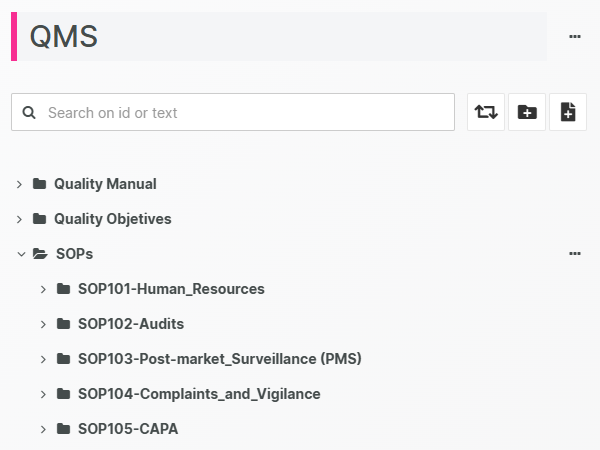The width and height of the screenshot is (600, 450).
Task: Select SOP103-Post-market_Surveillance (PMS) item
Action: (219, 359)
